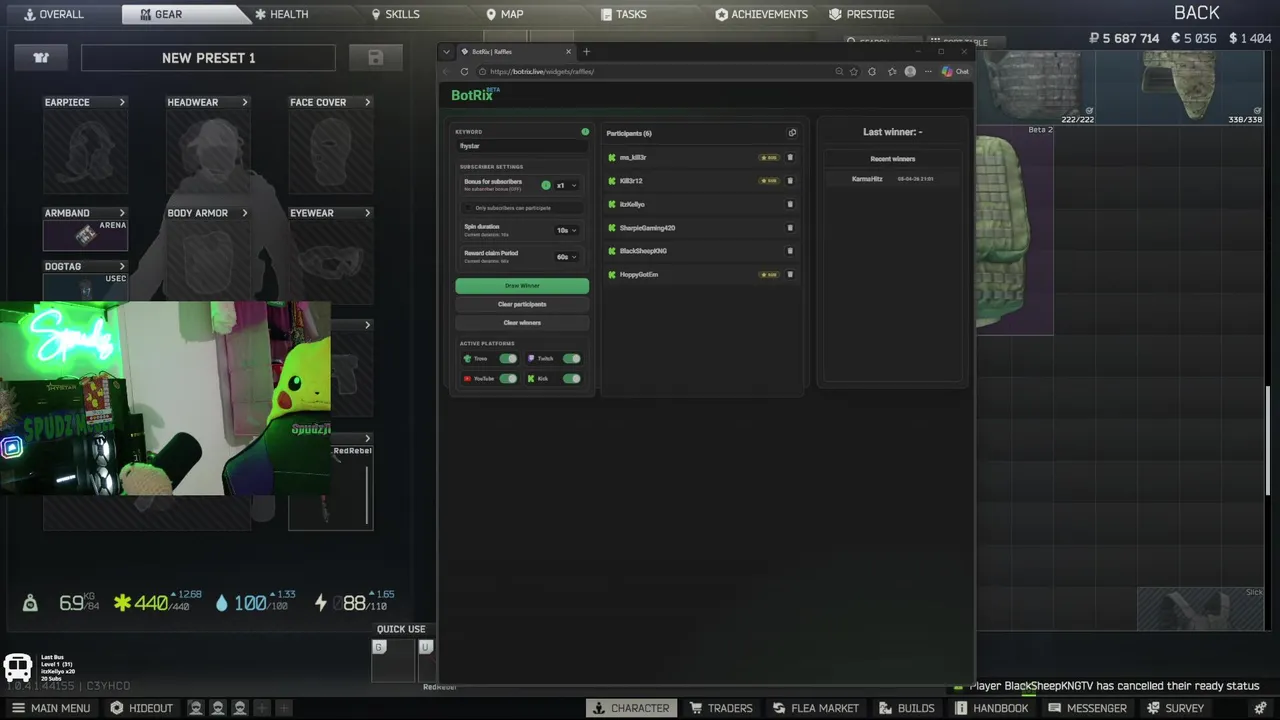The width and height of the screenshot is (1280, 720).
Task: Select second group member avatar icon
Action: pyautogui.click(x=218, y=708)
